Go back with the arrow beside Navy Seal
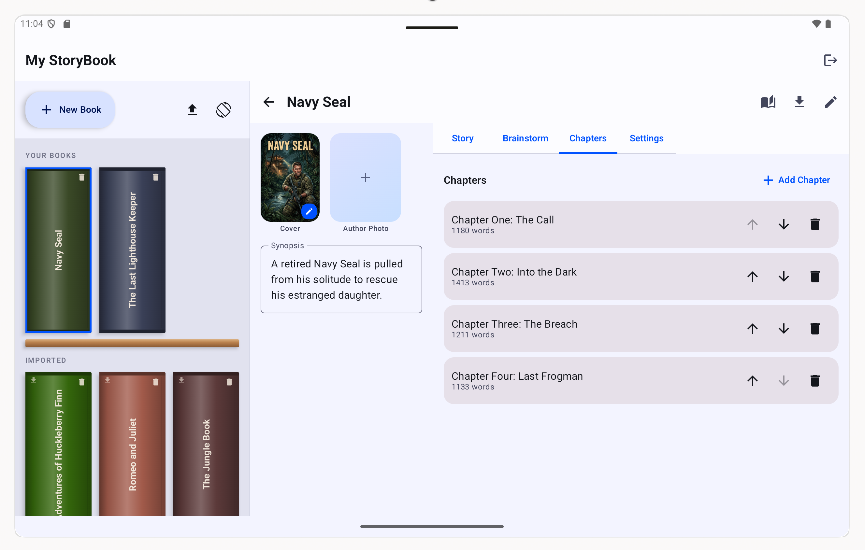This screenshot has width=865, height=550. point(269,102)
